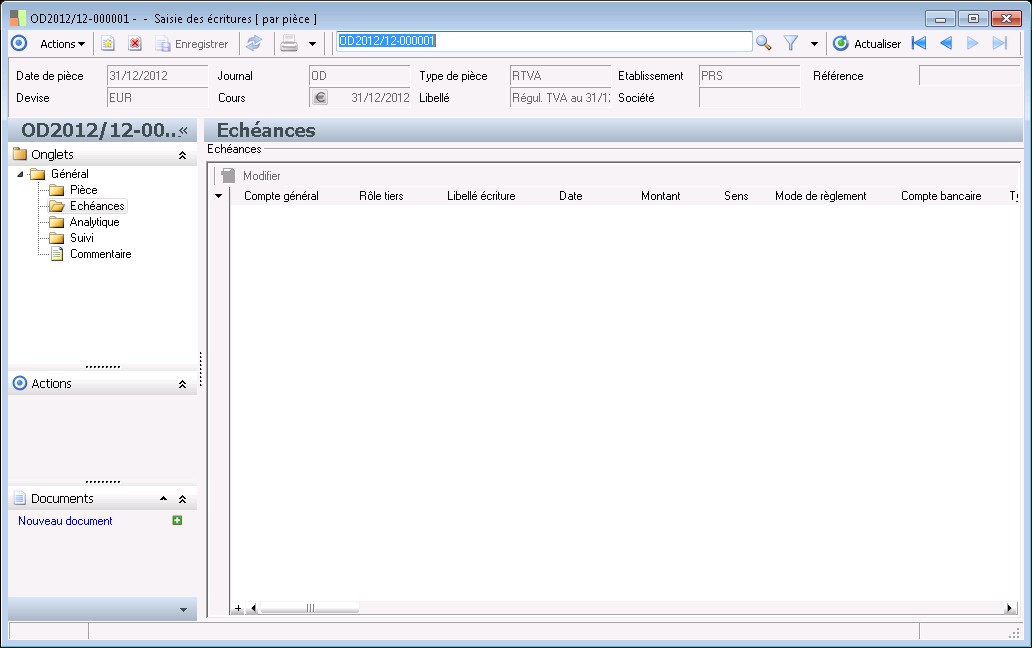The height and width of the screenshot is (648, 1032).
Task: Click the Devise EUR field
Action: 157,97
